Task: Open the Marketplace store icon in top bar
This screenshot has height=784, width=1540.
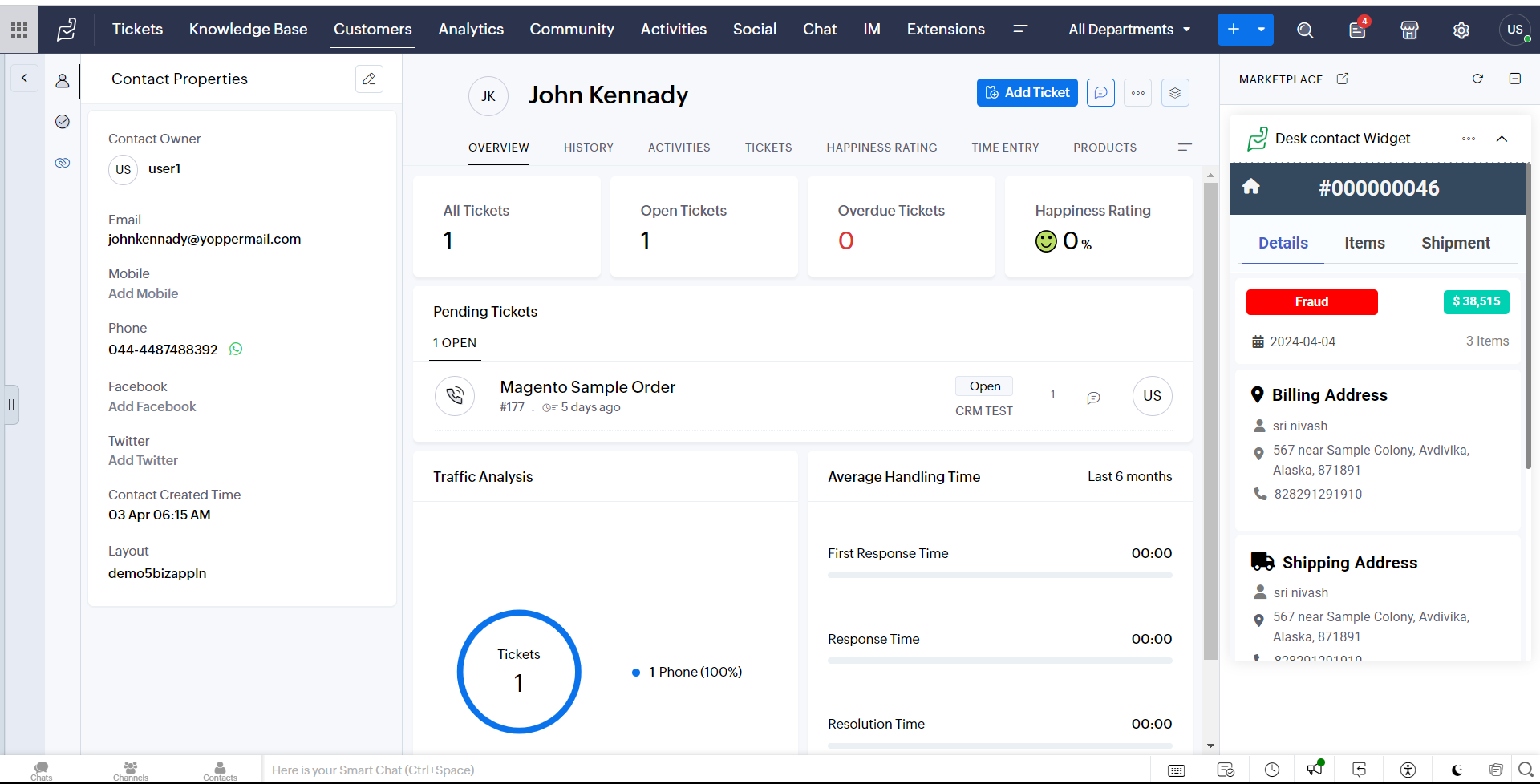Action: (1408, 30)
